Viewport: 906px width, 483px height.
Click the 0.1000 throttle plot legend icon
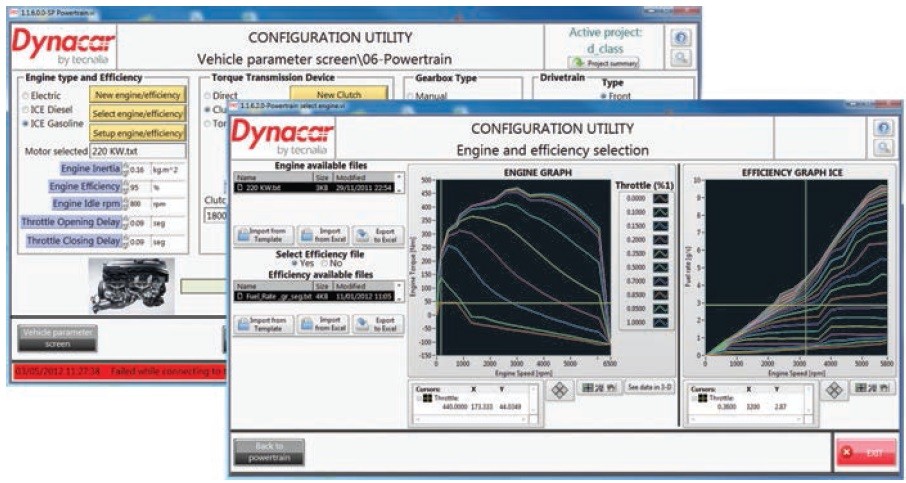click(660, 212)
